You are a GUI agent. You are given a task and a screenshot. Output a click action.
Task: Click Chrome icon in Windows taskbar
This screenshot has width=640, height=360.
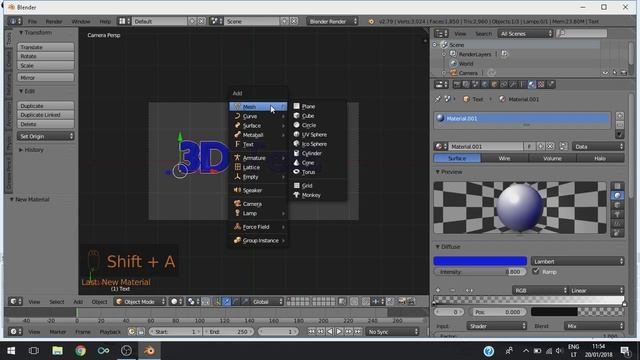click(x=80, y=351)
